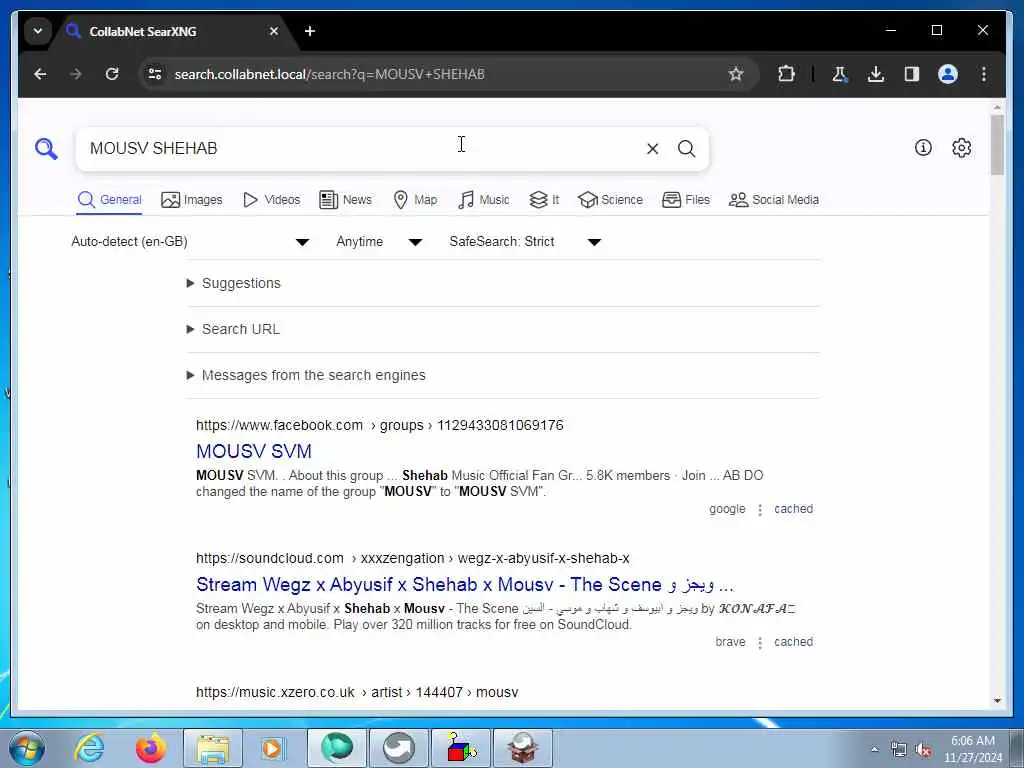Screen dimensions: 1024x768
Task: Click the music.xzero.co.uk result URL
Action: tap(357, 692)
